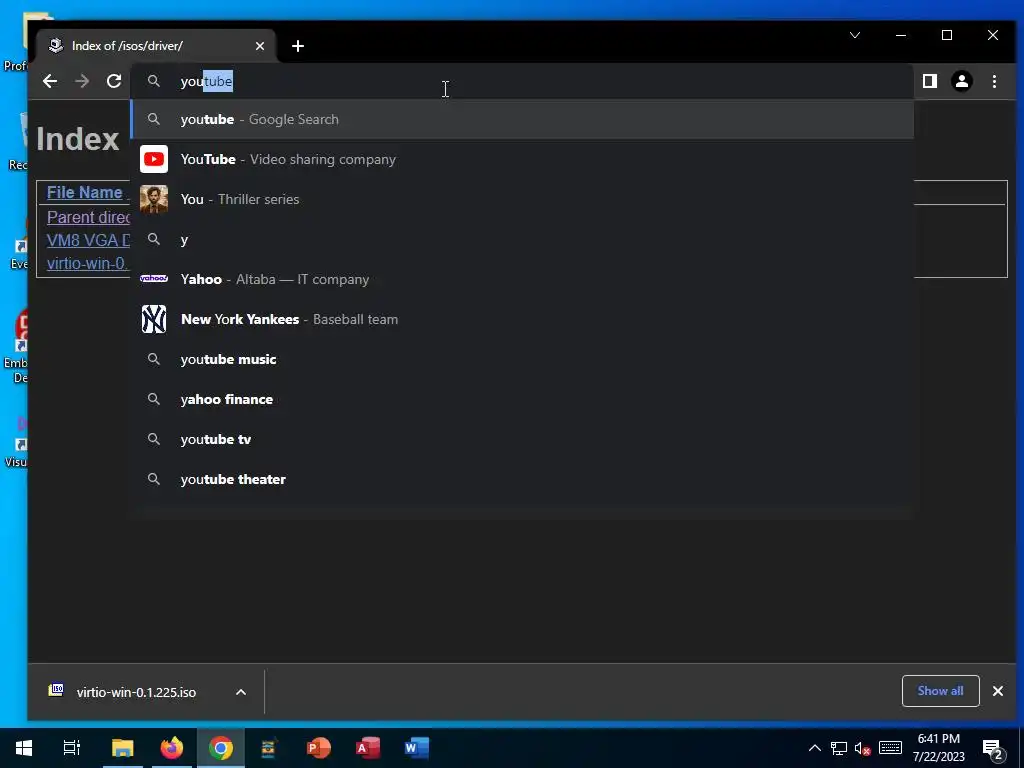This screenshot has height=768, width=1024.
Task: Select 'youtube tv' suggestion
Action: 522,440
